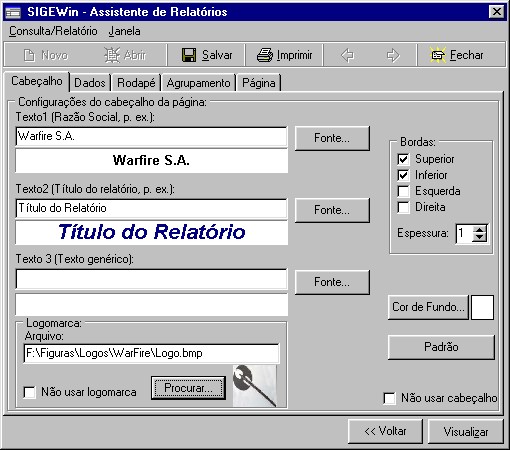Switch to the Agrupamento tab

coord(198,83)
